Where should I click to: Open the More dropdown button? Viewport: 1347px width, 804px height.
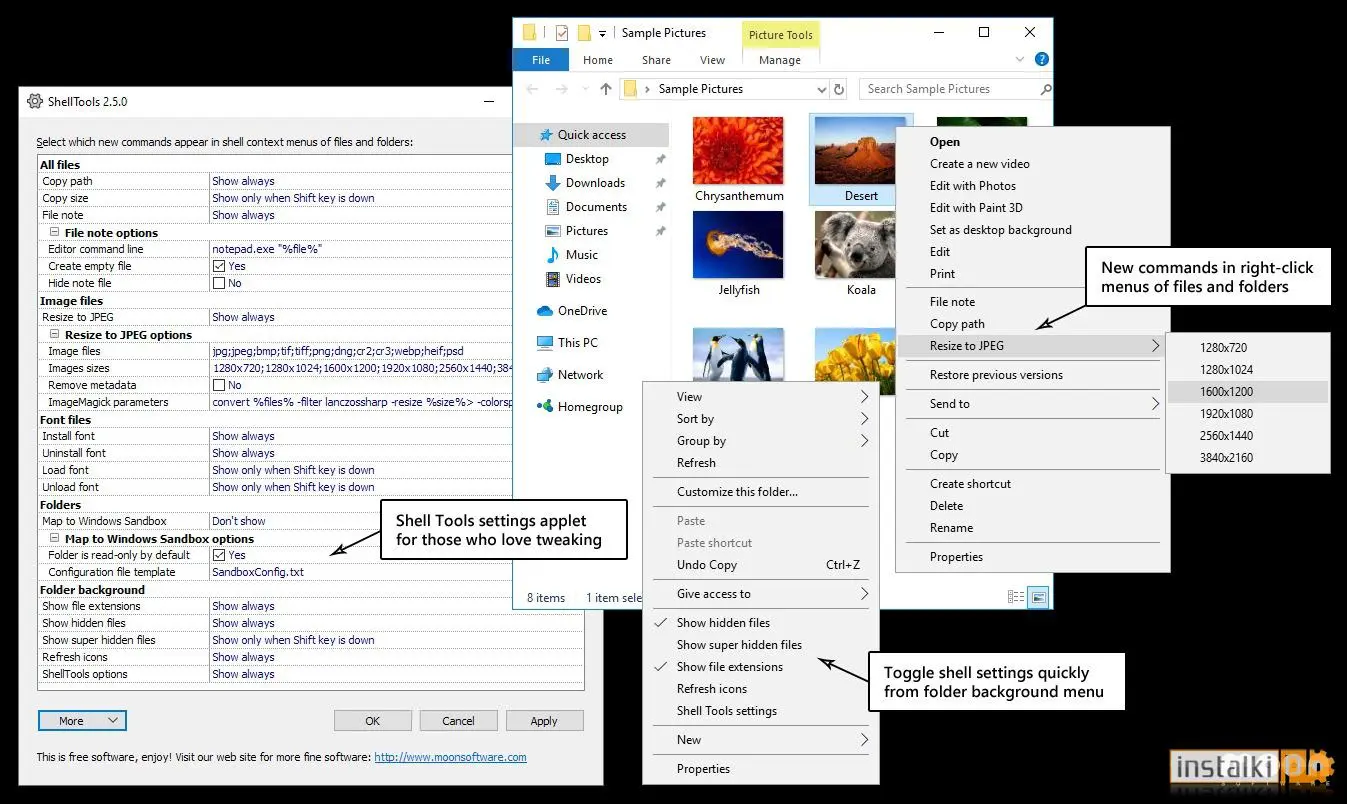pos(82,721)
